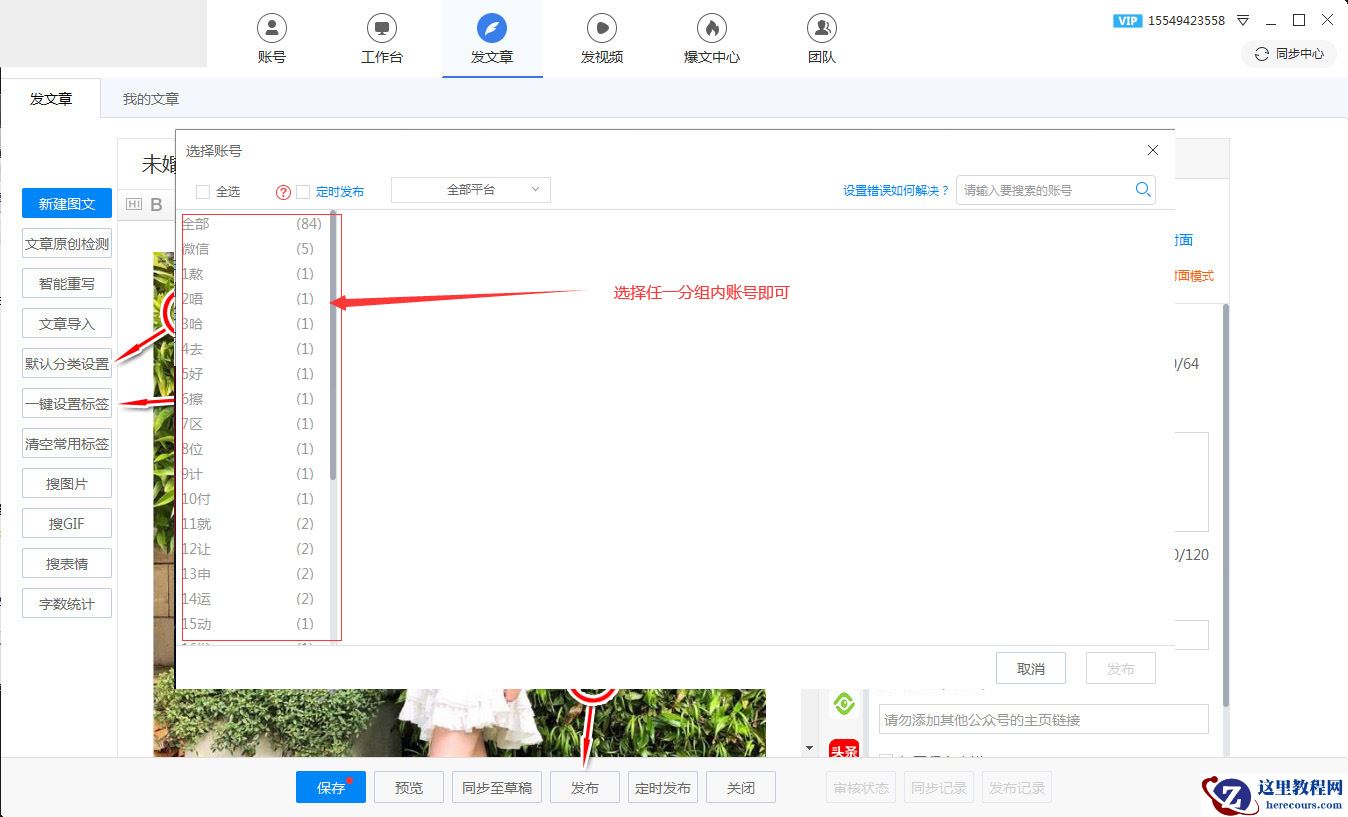This screenshot has width=1348, height=817.
Task: Select the 5好 account group
Action: pos(254,374)
